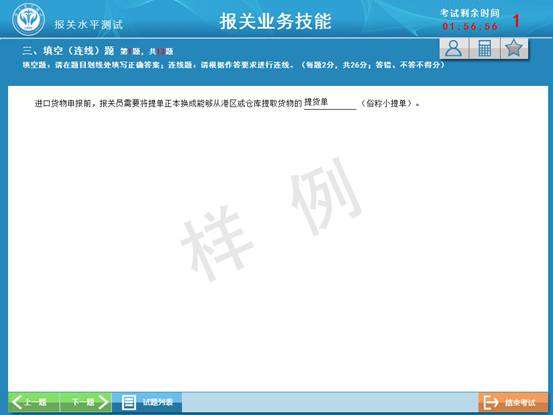Click the 报关业务技能 header title
This screenshot has height=415, width=553.
[275, 21]
